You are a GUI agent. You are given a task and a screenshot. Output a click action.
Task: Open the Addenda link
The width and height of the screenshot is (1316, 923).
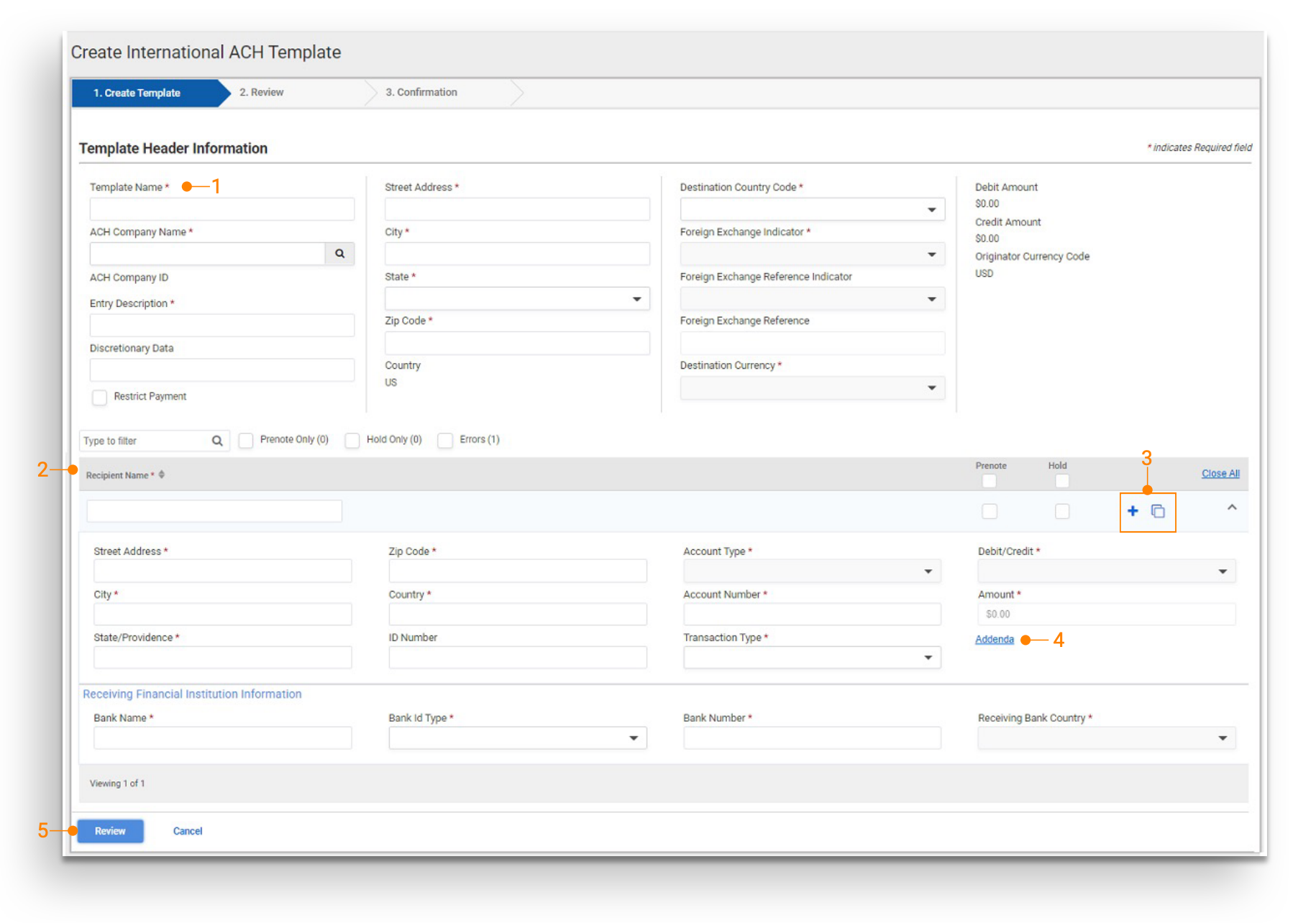[994, 640]
